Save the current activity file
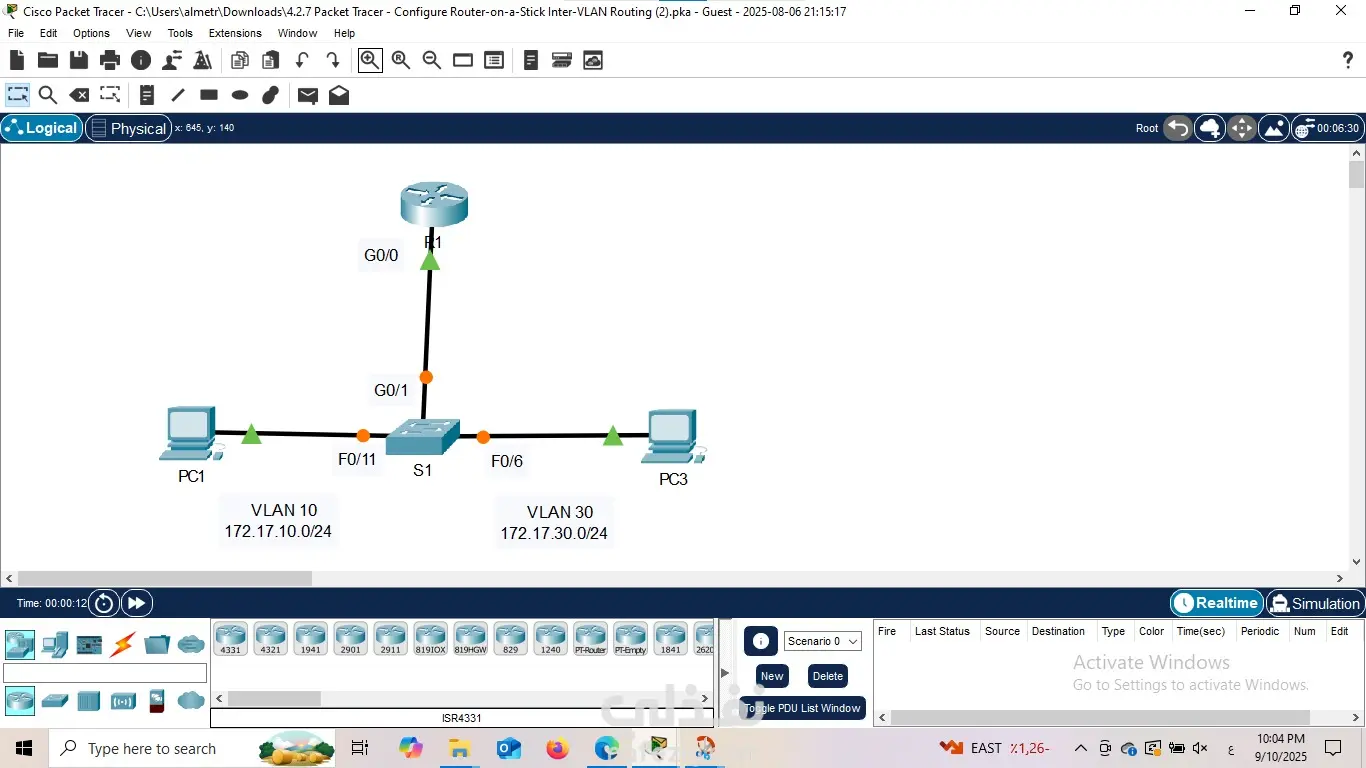 pos(78,60)
